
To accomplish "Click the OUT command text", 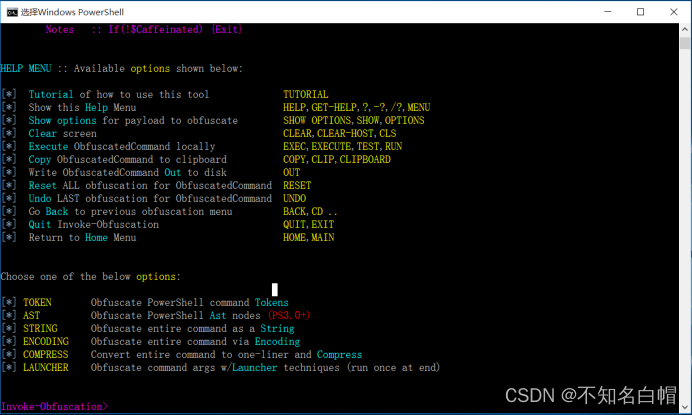I will (x=291, y=173).
